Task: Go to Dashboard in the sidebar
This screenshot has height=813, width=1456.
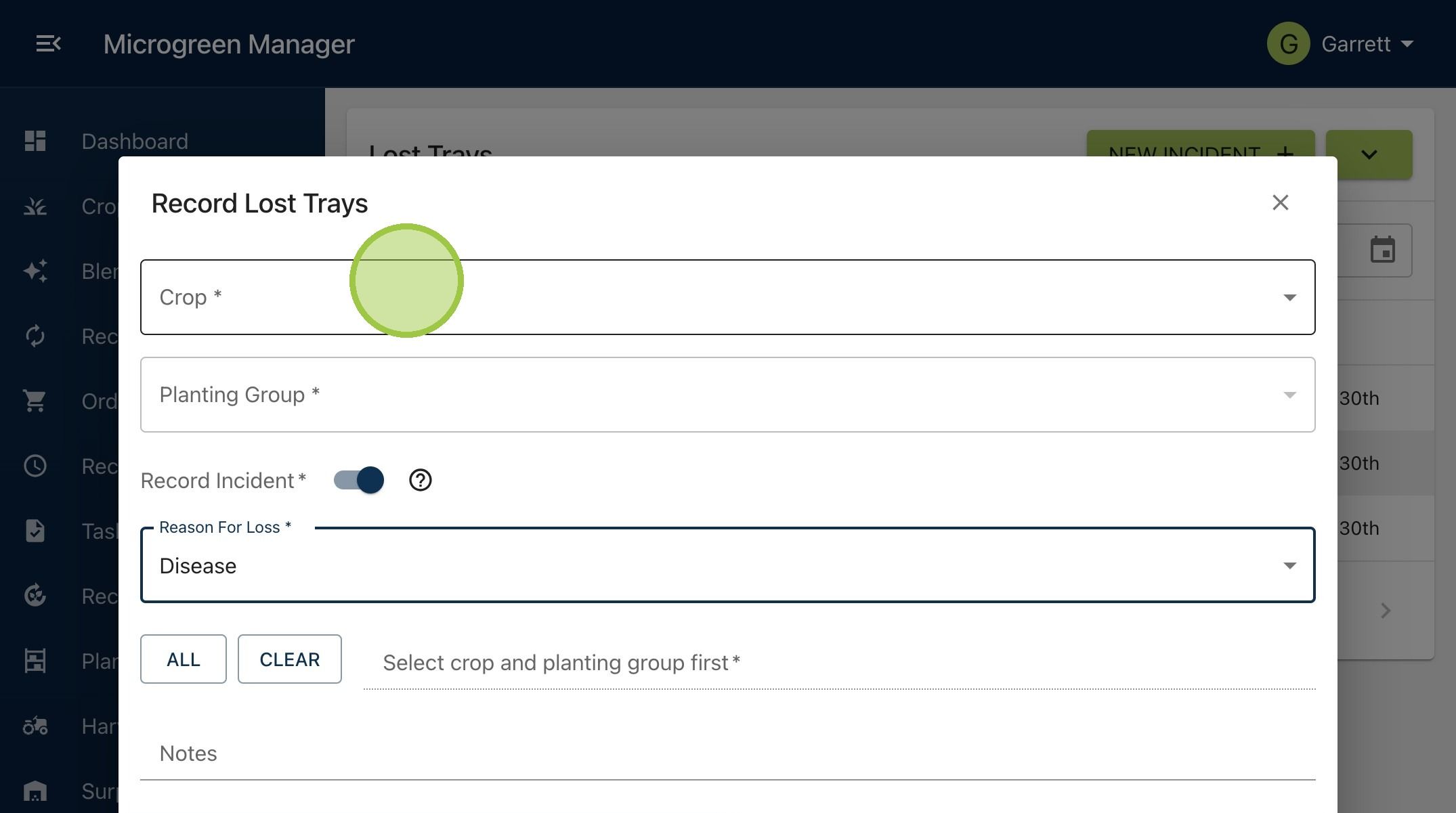Action: pos(135,141)
